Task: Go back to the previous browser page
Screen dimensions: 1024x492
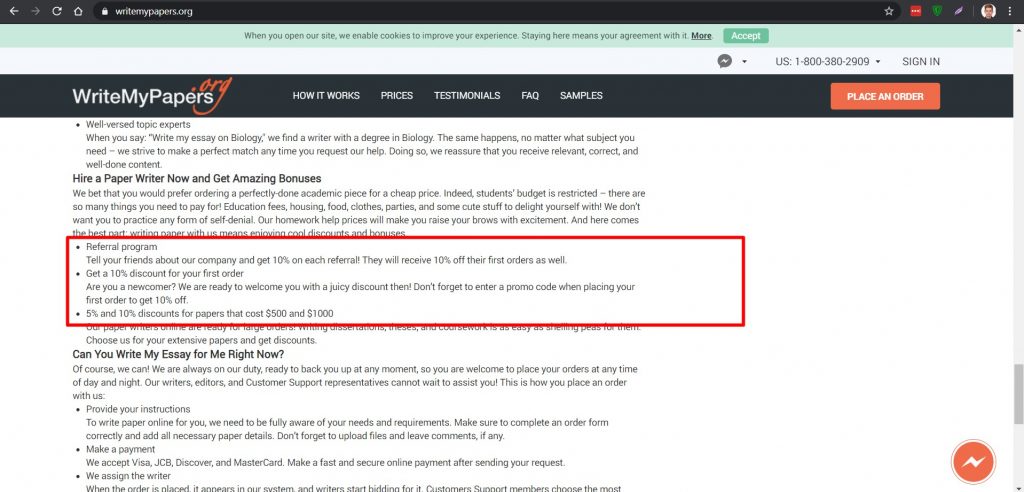Action: (14, 11)
